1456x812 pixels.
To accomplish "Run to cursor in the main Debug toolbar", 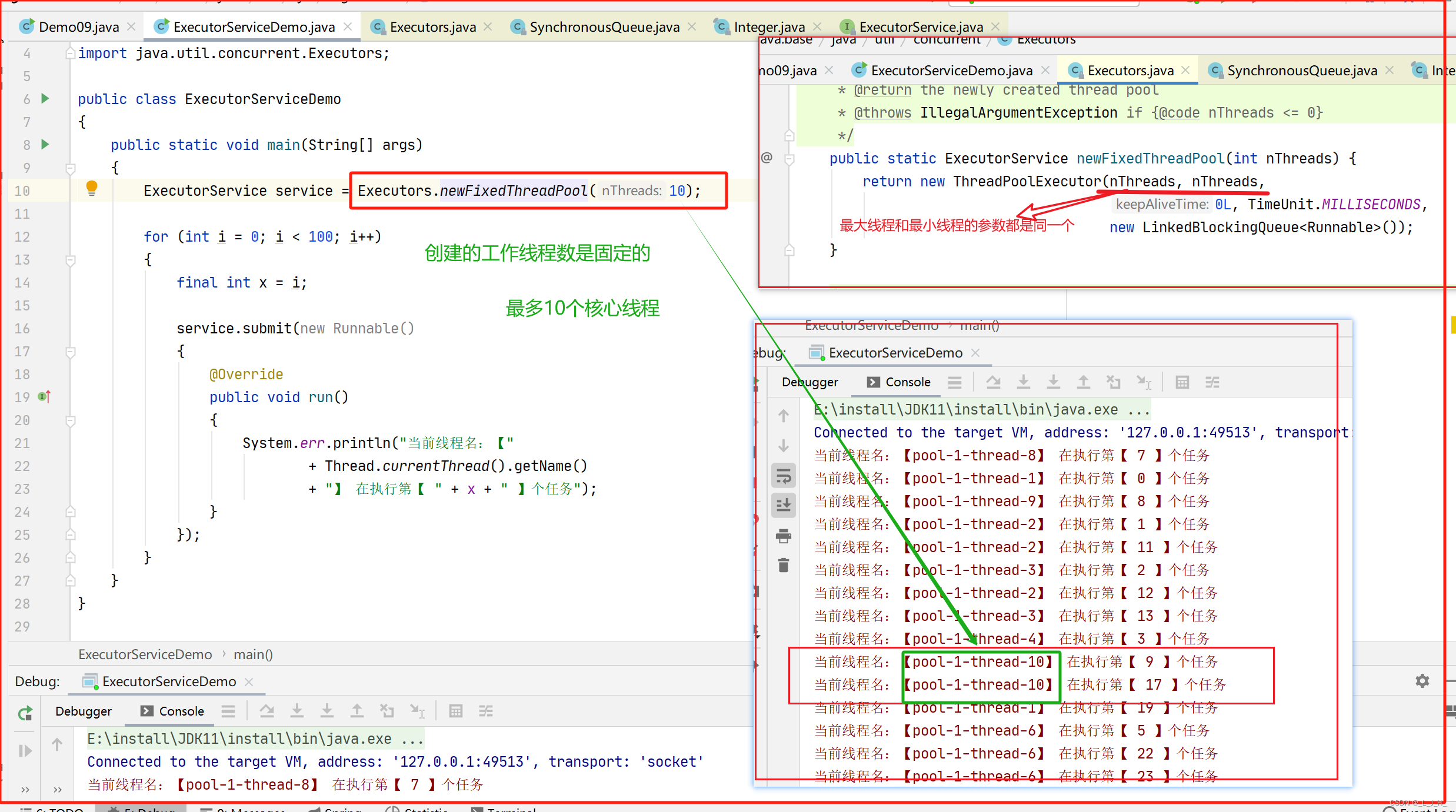I will (418, 711).
